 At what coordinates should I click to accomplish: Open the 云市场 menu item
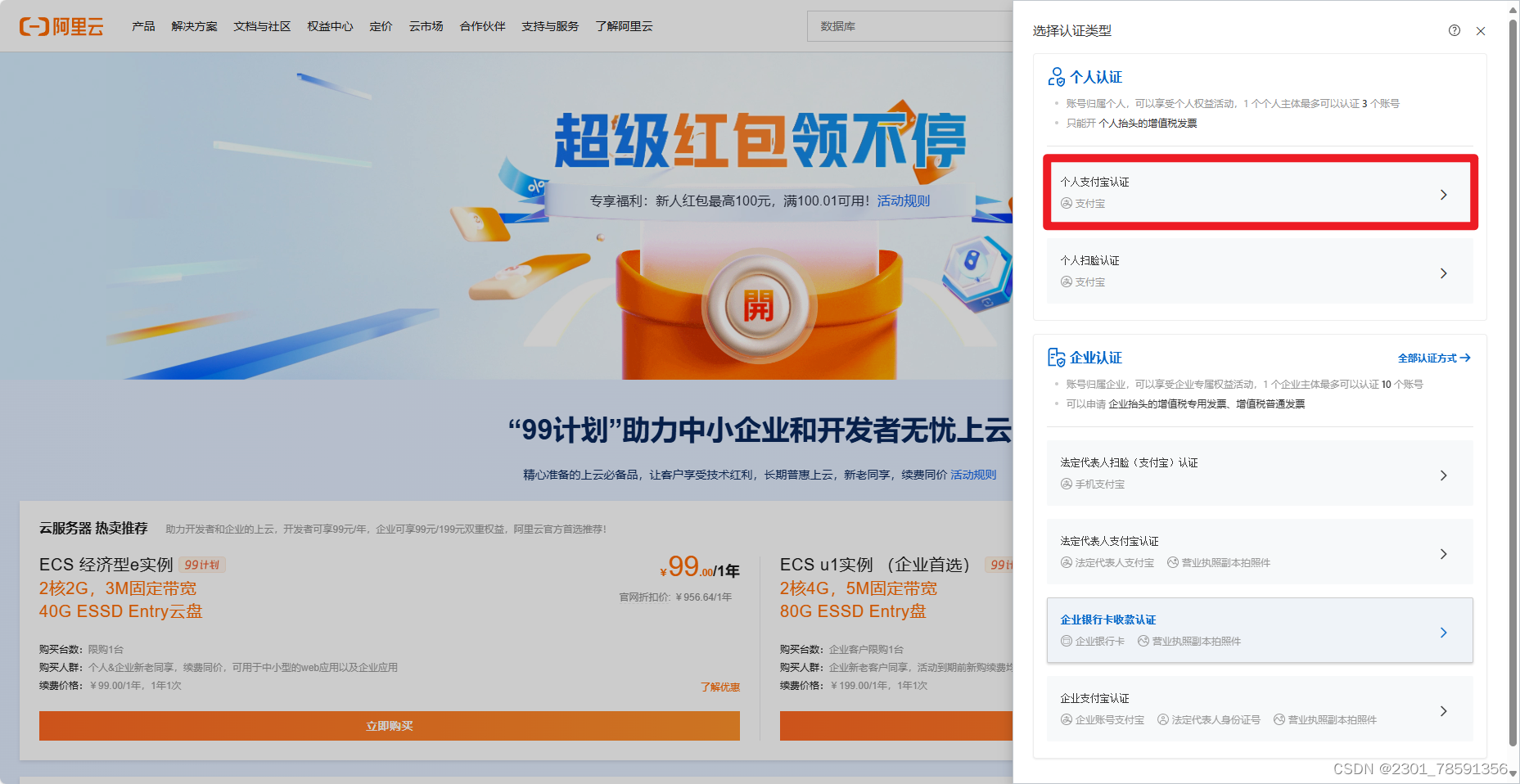pyautogui.click(x=426, y=26)
